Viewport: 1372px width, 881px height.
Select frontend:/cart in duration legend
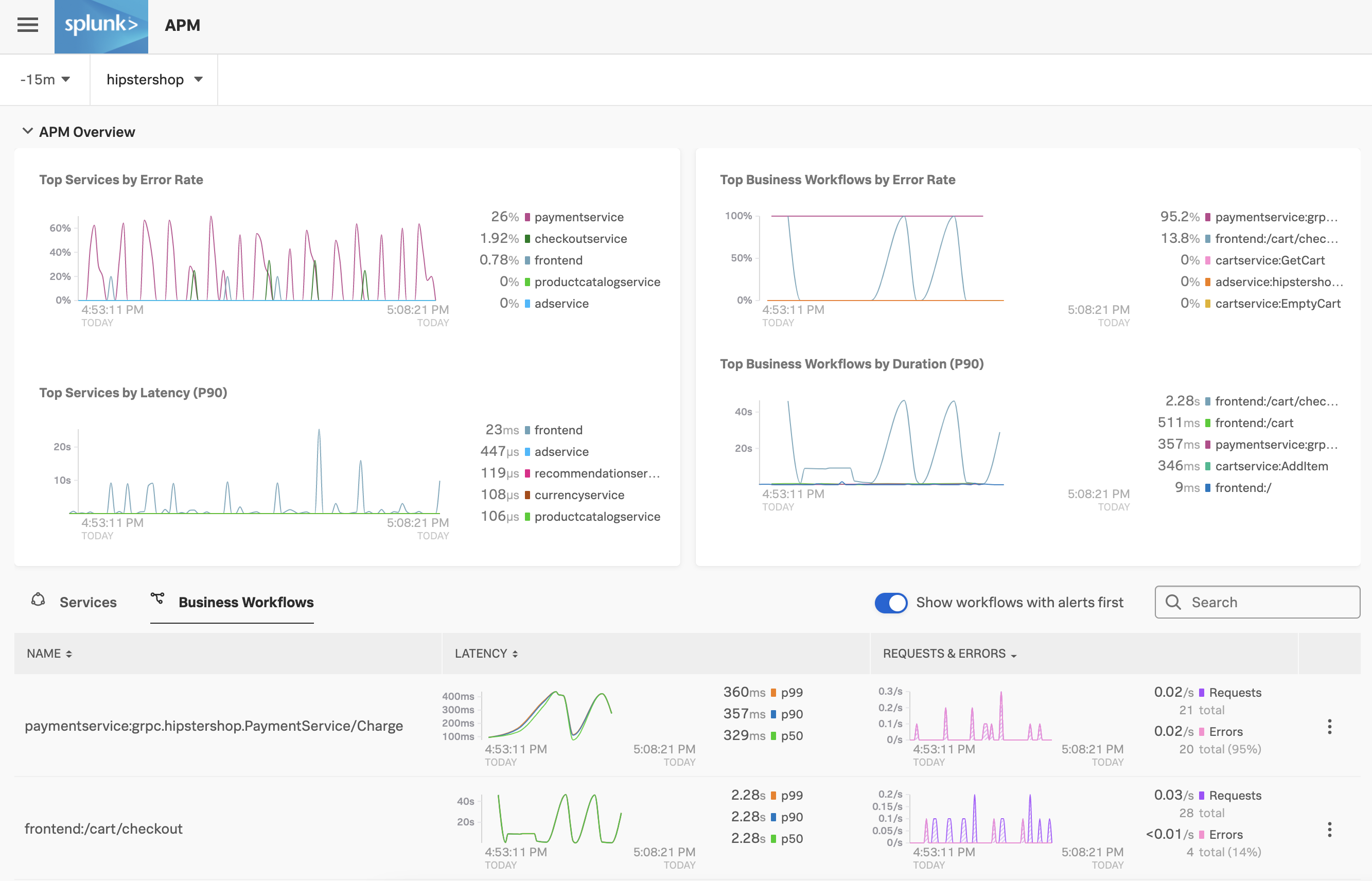(x=1254, y=423)
